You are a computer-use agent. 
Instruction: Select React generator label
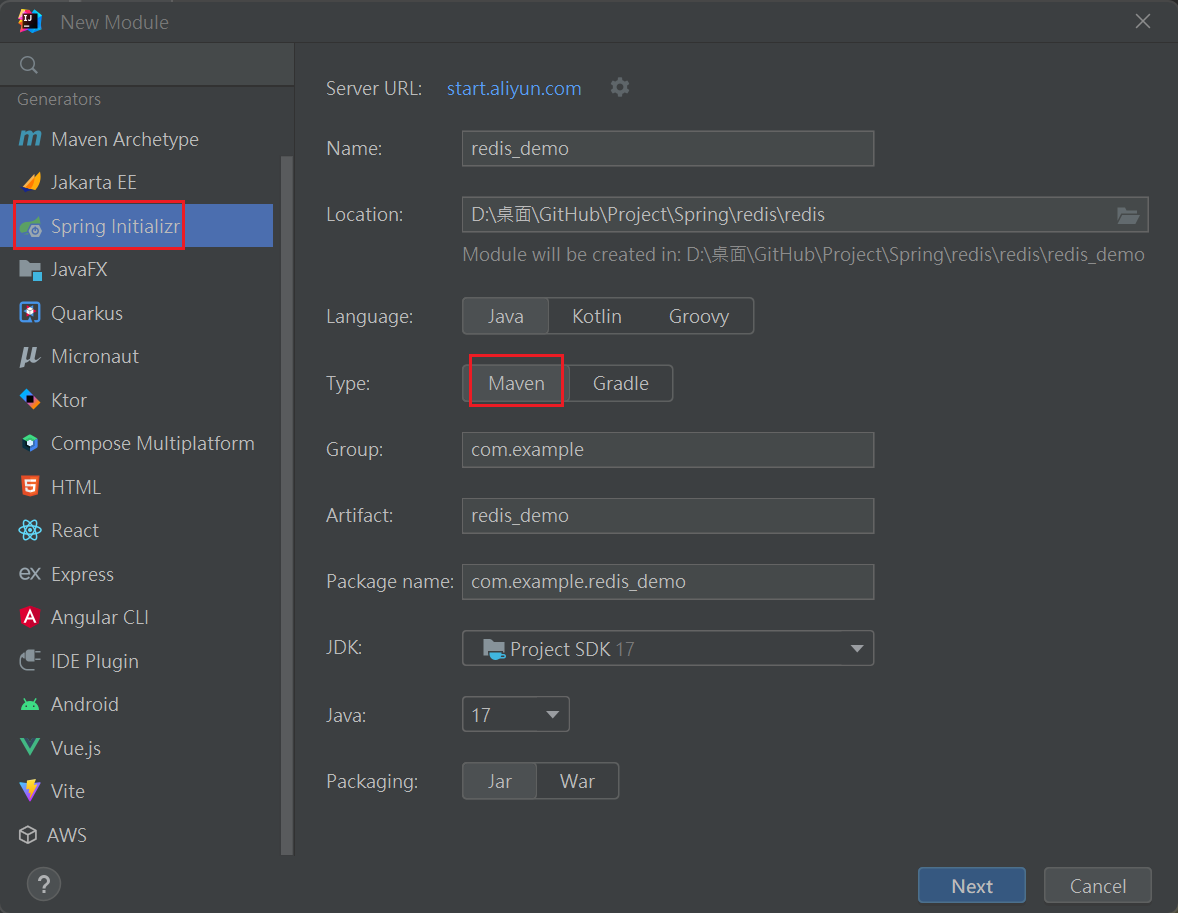coord(75,531)
